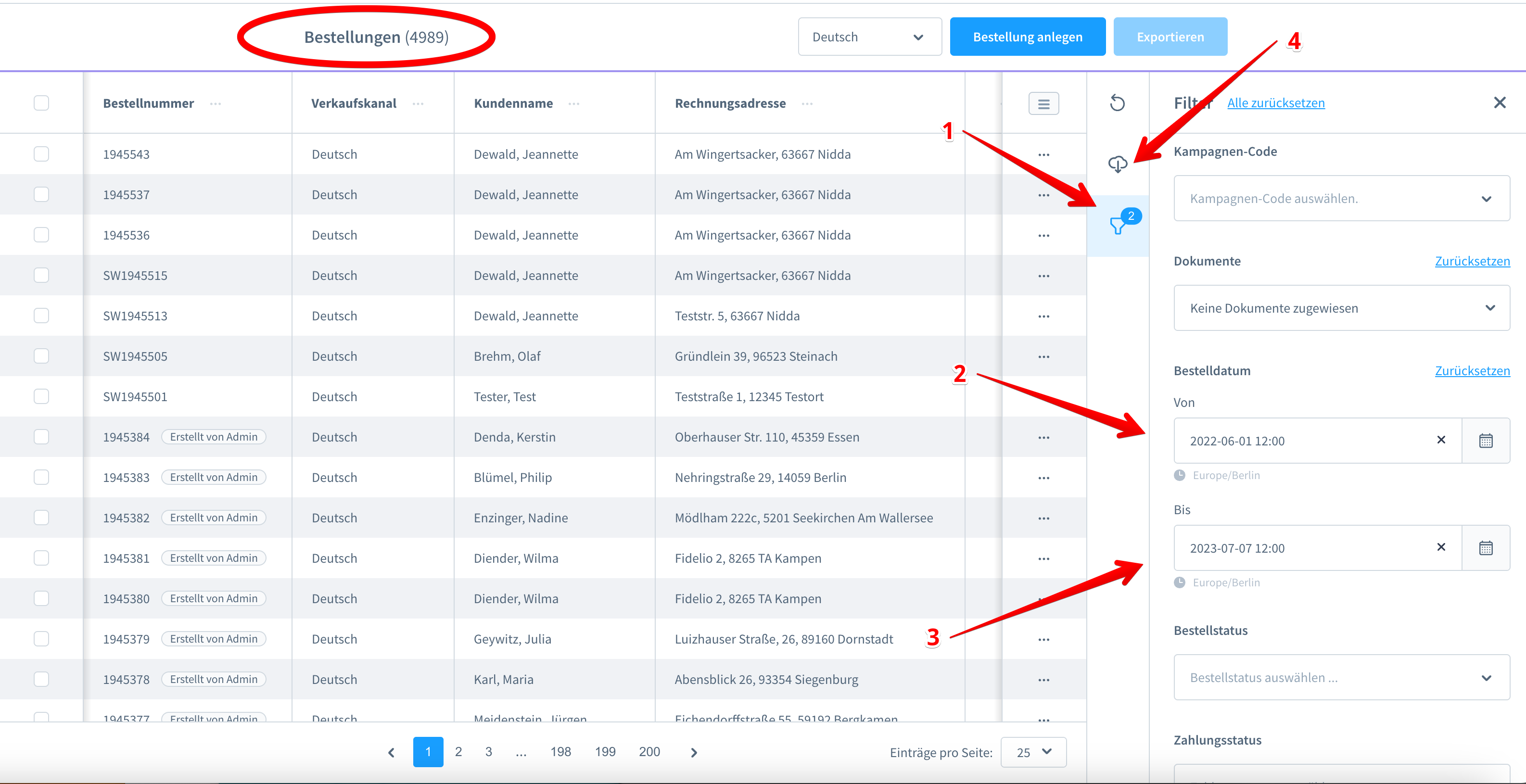Click Alle zurücksetzen link

(x=1275, y=103)
